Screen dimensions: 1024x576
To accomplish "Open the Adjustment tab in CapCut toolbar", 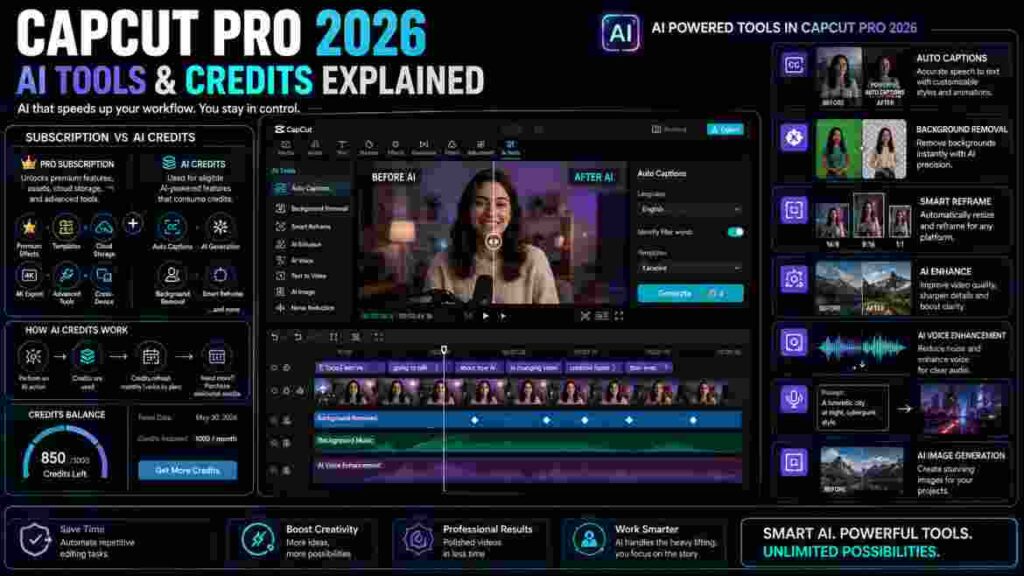I will tap(481, 148).
